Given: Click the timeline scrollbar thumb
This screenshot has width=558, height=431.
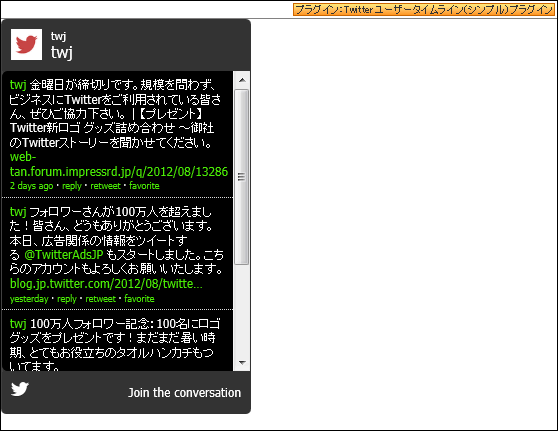Looking at the screenshot, I should (242, 177).
